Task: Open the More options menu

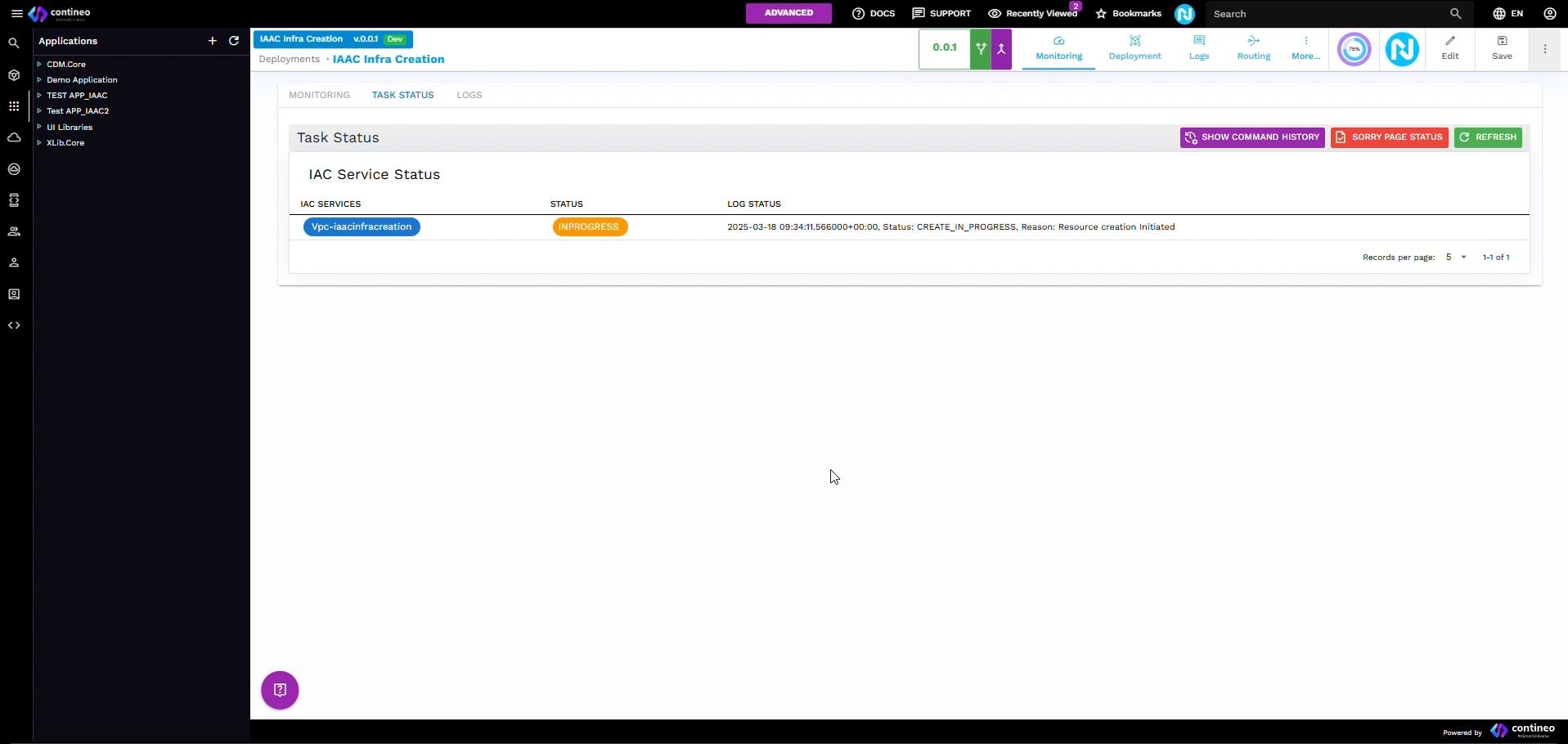Action: click(1305, 48)
